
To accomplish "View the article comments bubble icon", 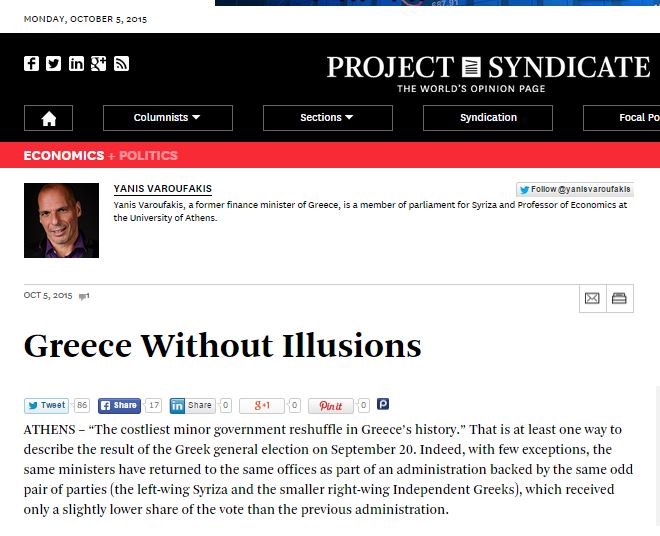I will click(84, 296).
